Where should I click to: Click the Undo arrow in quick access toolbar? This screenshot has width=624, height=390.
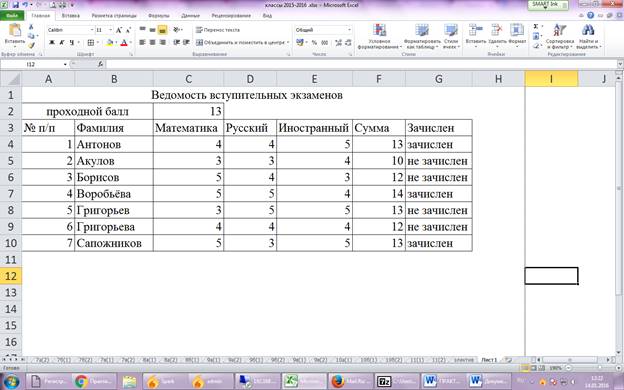(x=25, y=5)
